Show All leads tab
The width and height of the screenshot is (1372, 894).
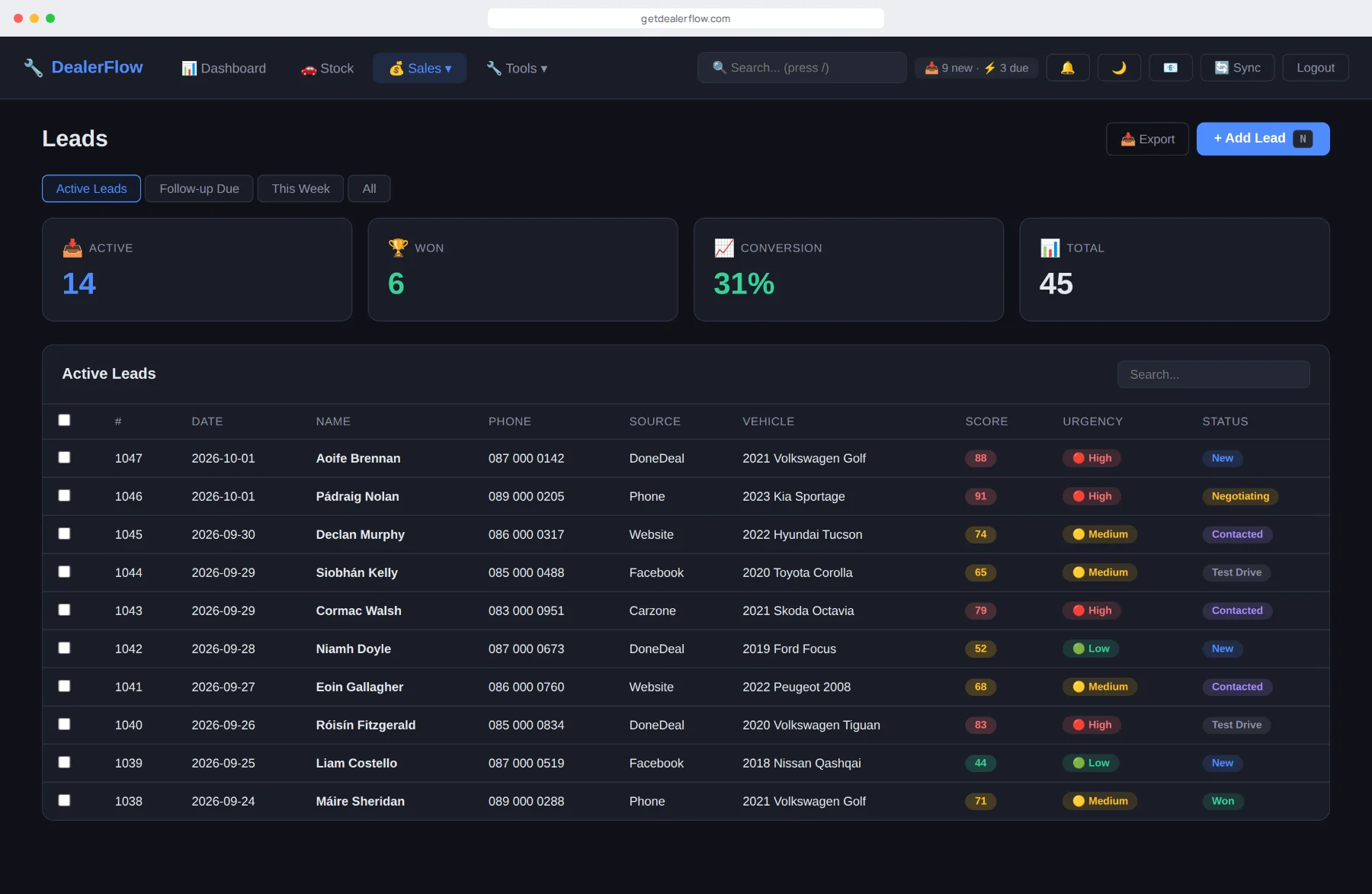pyautogui.click(x=369, y=188)
